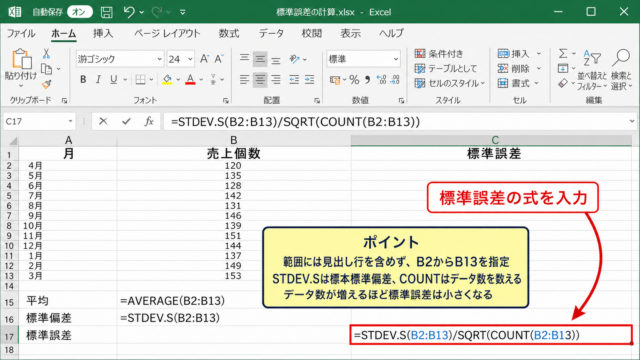Click the top align icon
This screenshot has height=360, width=640.
point(244,59)
